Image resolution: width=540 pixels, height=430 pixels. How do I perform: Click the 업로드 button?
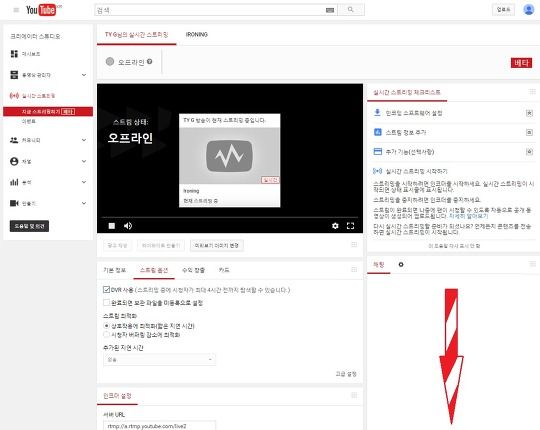pos(503,10)
